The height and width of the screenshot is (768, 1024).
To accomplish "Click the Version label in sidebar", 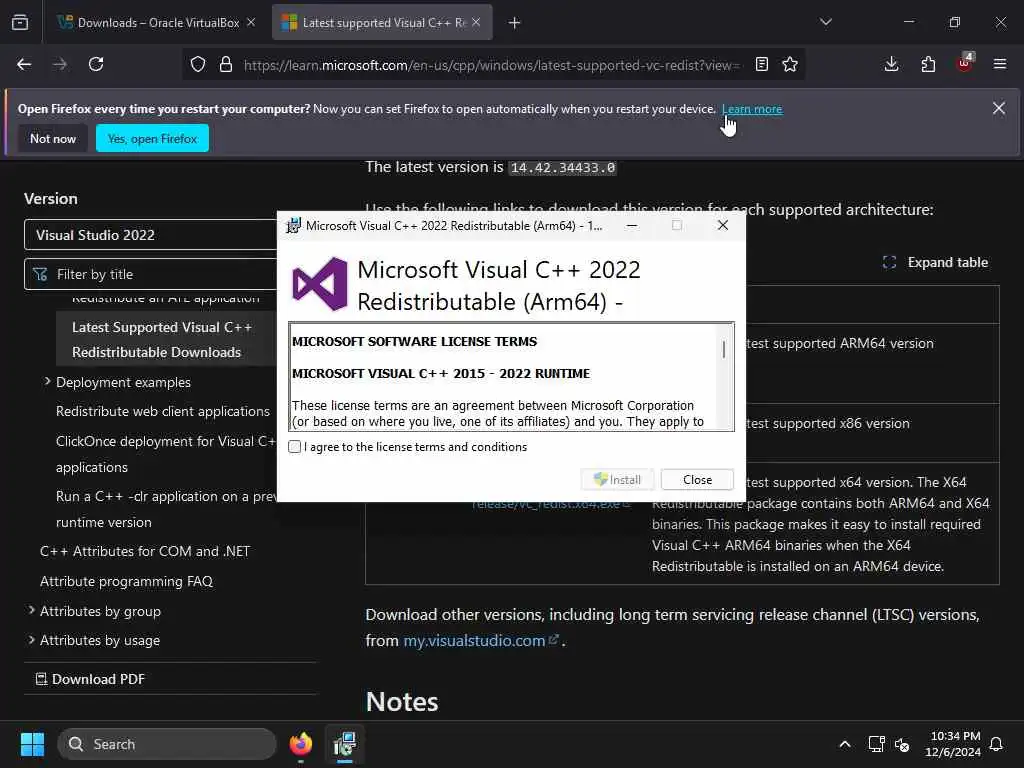I will point(50,199).
